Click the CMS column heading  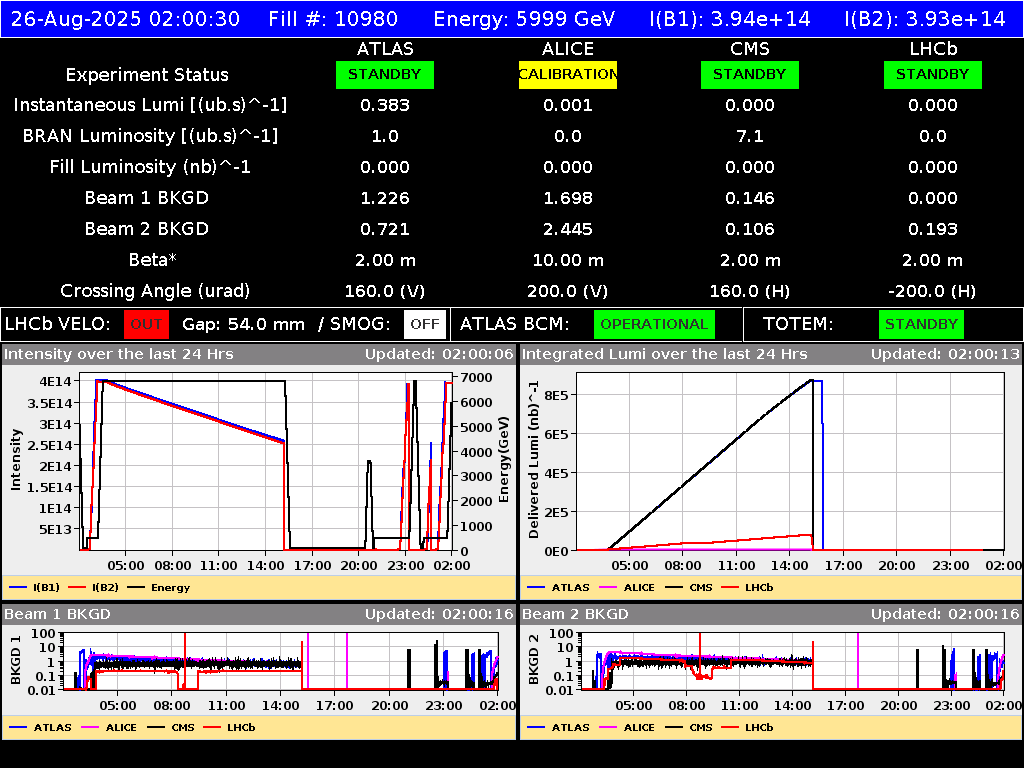750,49
